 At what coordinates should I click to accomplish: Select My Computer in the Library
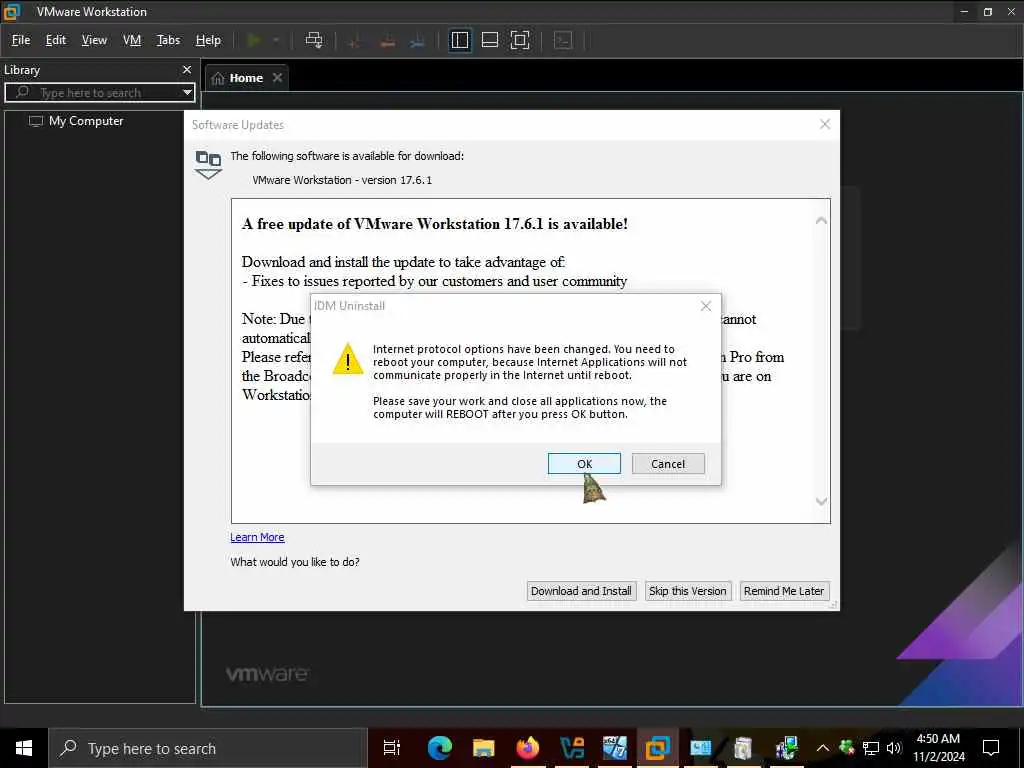pos(76,121)
